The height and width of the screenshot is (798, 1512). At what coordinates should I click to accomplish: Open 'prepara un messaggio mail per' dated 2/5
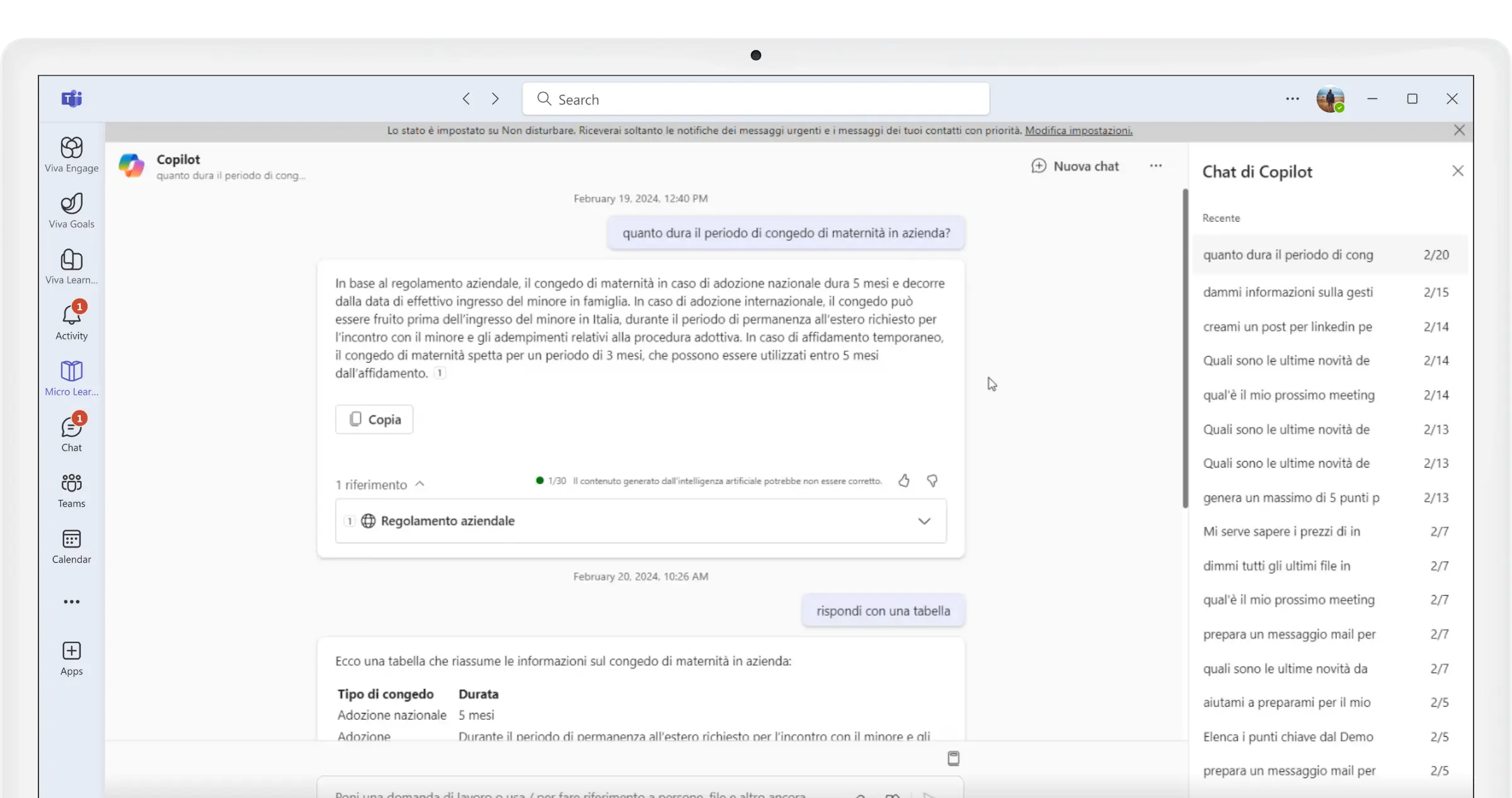(1329, 771)
